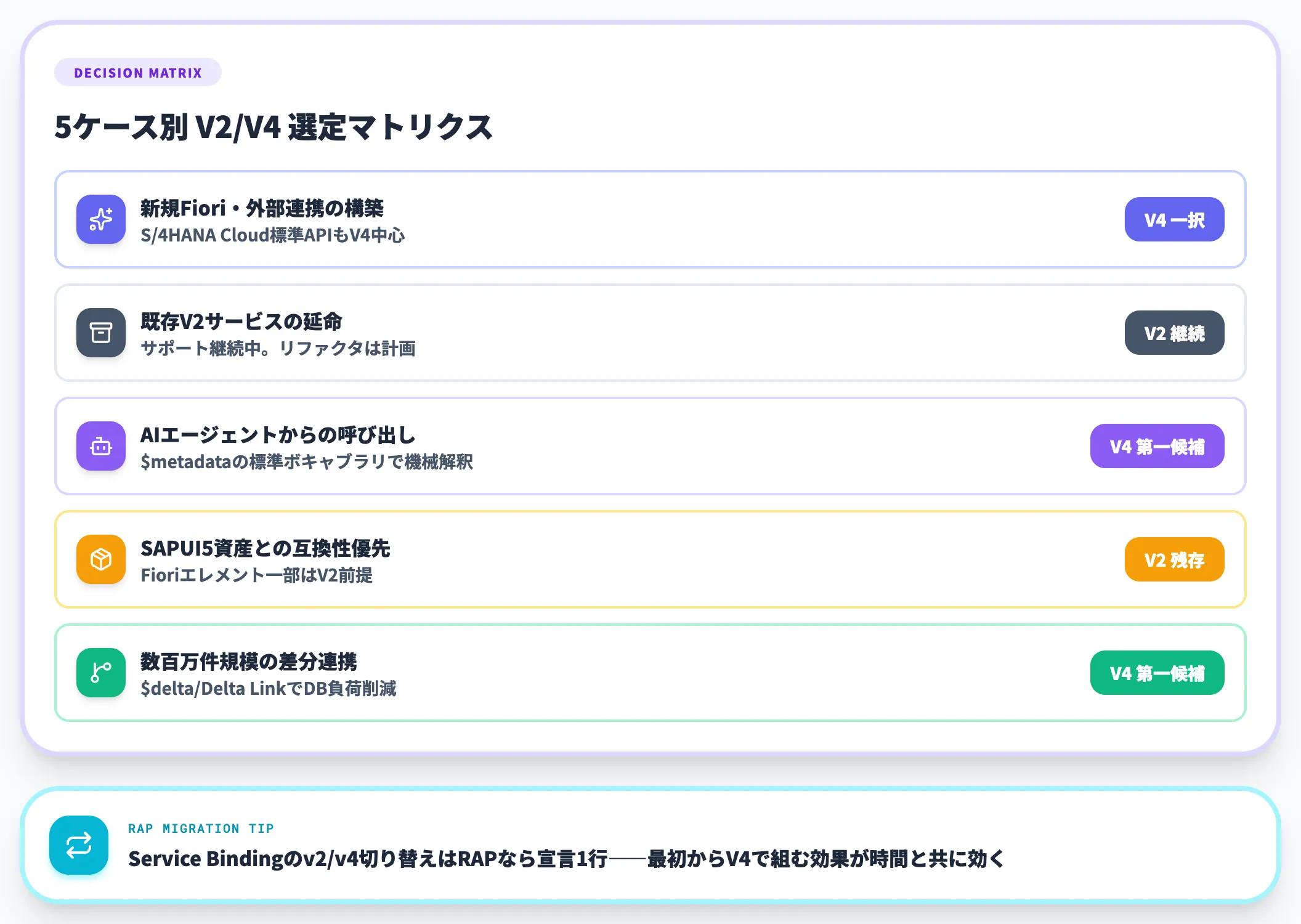The width and height of the screenshot is (1301, 924).
Task: Click subtitle サポート継続中。リファクタは計画
Action: [278, 349]
